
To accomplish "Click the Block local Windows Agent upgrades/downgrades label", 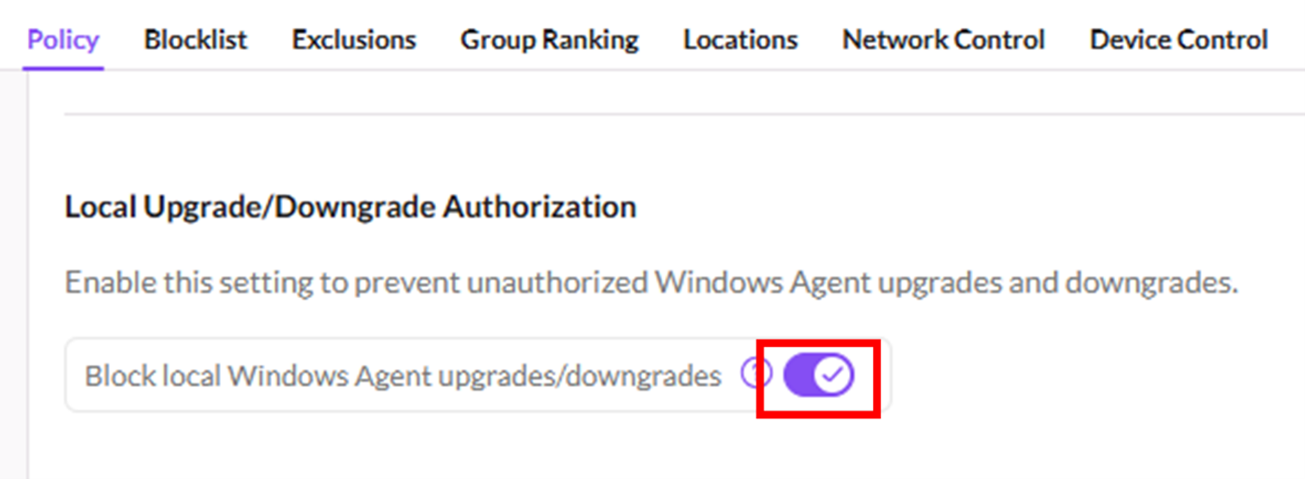I will click(402, 376).
